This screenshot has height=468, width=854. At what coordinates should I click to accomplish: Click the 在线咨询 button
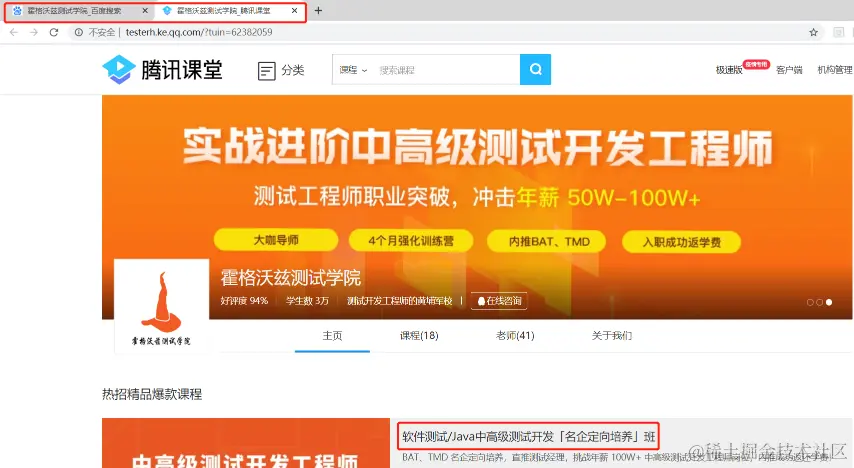coord(499,301)
